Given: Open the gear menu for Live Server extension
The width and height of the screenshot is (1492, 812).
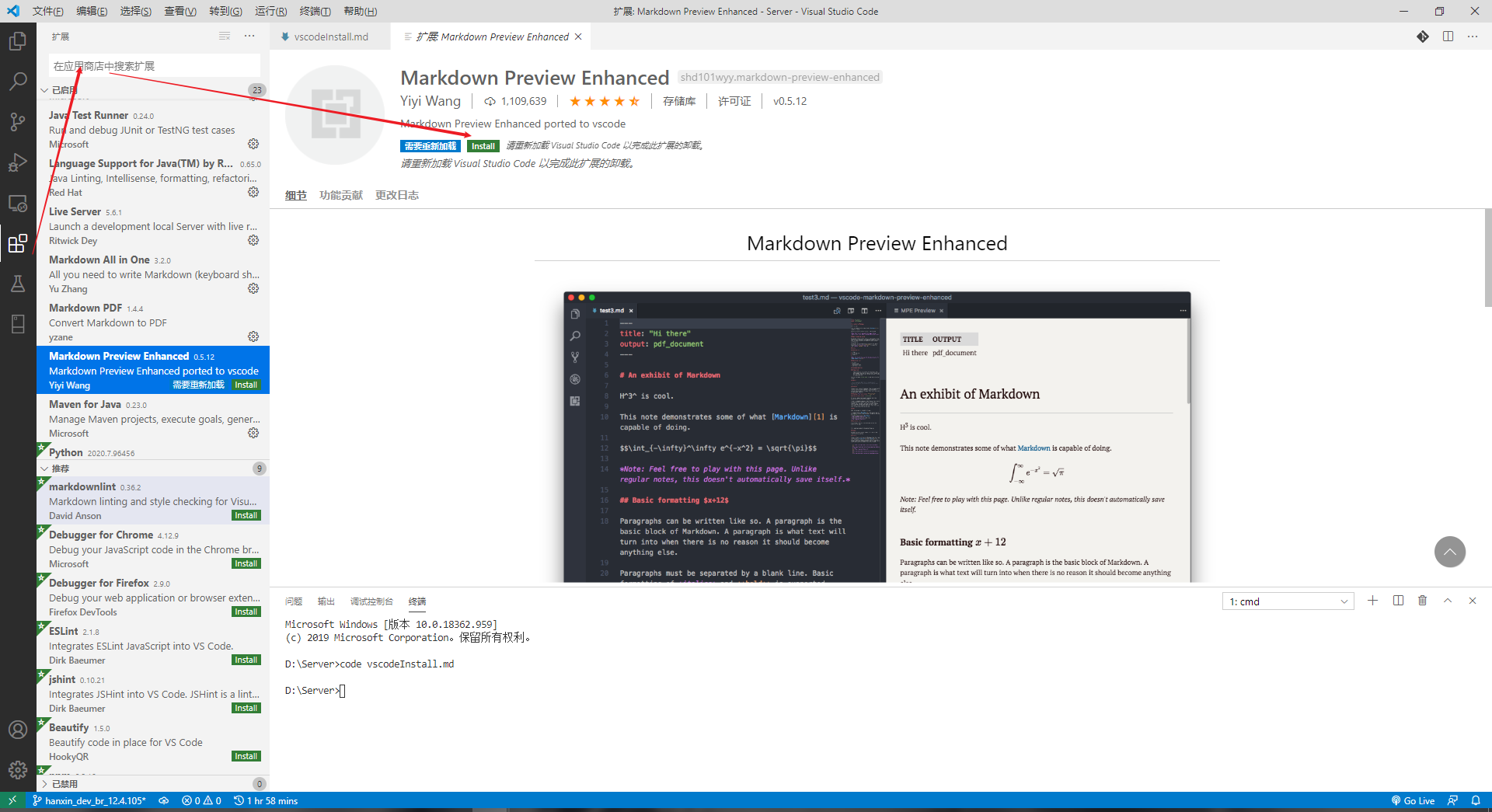Looking at the screenshot, I should (x=253, y=240).
